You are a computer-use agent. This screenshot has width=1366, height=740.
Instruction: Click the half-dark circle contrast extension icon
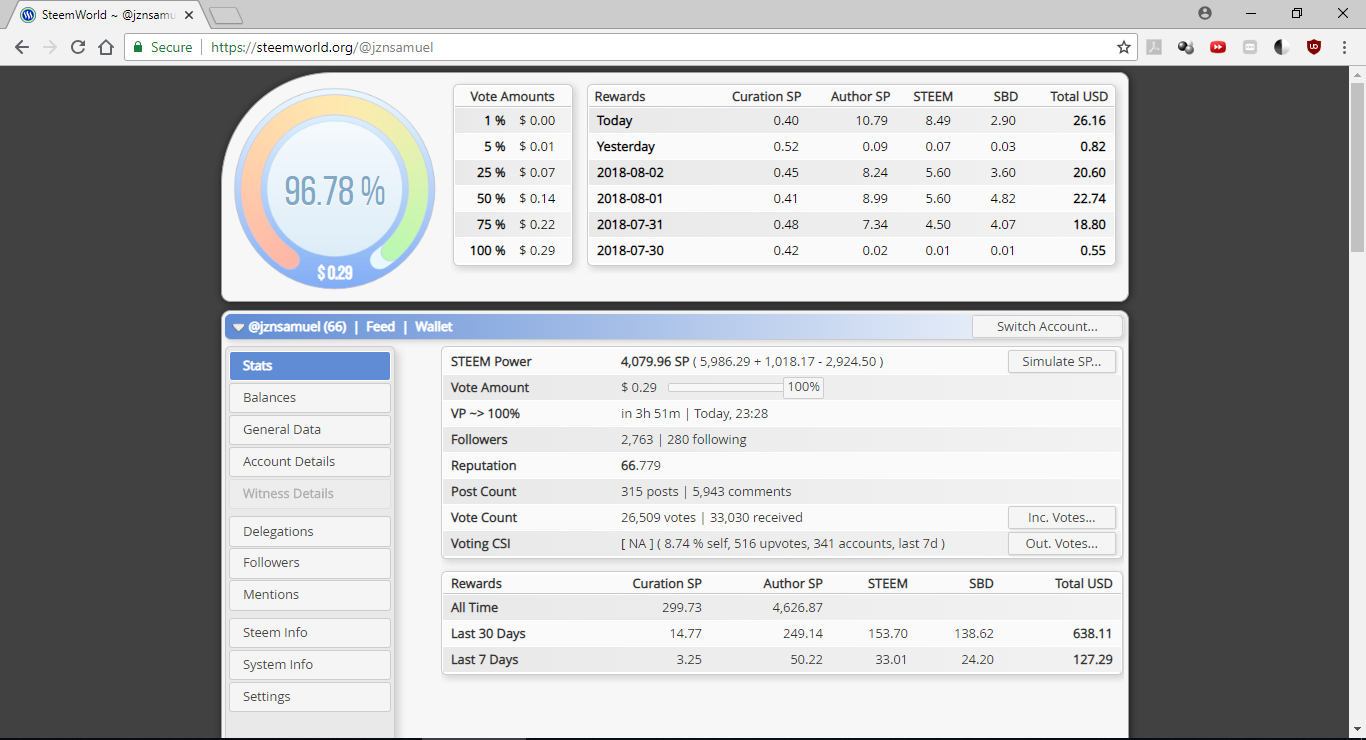(1282, 47)
